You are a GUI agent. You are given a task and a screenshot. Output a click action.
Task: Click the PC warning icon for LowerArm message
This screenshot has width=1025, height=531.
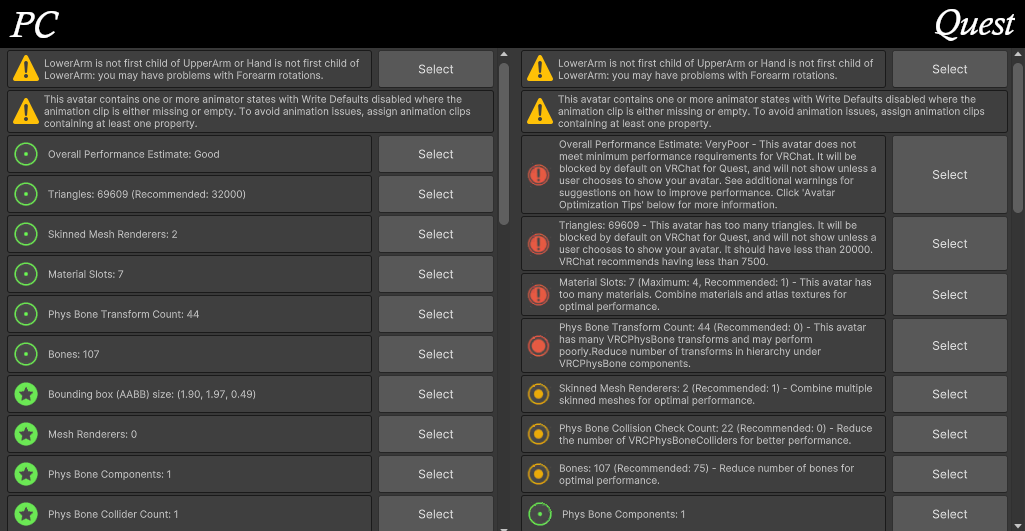coord(26,69)
